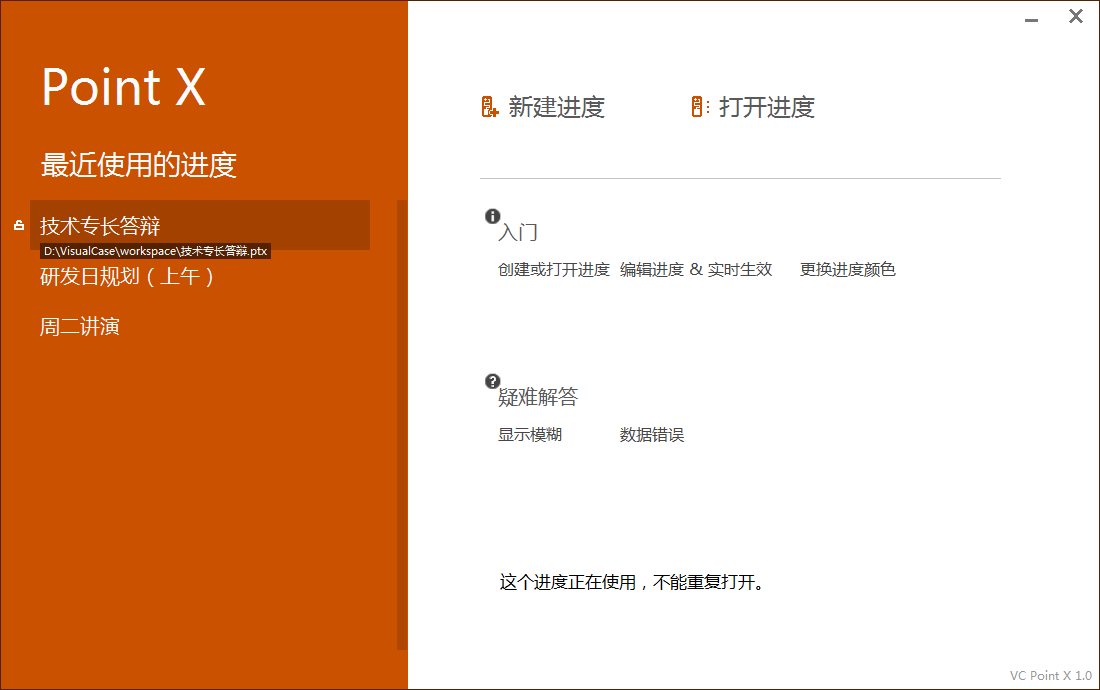Click the question mark icon beside 疑难解答
The width and height of the screenshot is (1100, 690).
(x=492, y=381)
